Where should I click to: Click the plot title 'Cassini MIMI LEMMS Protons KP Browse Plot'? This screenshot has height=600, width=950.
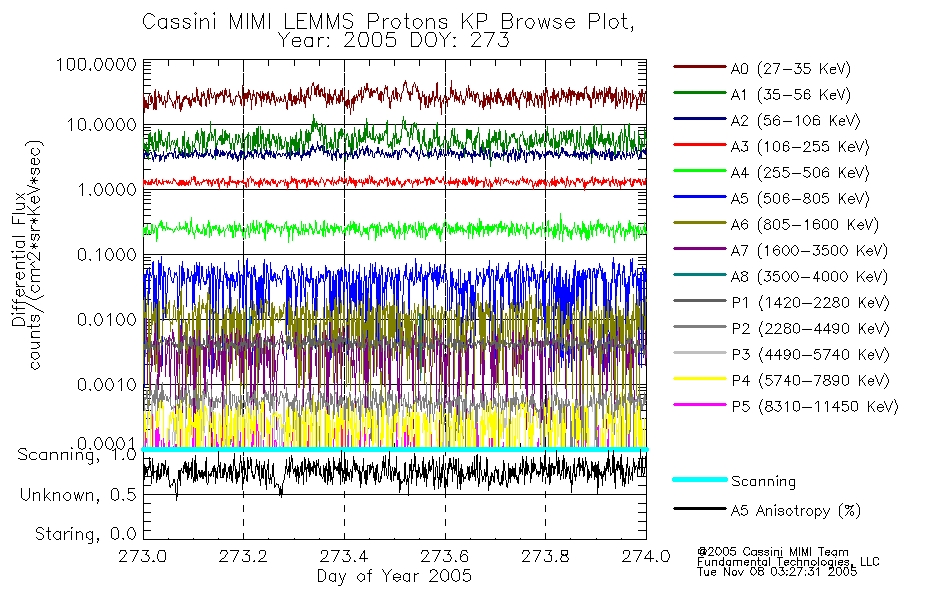pos(388,21)
